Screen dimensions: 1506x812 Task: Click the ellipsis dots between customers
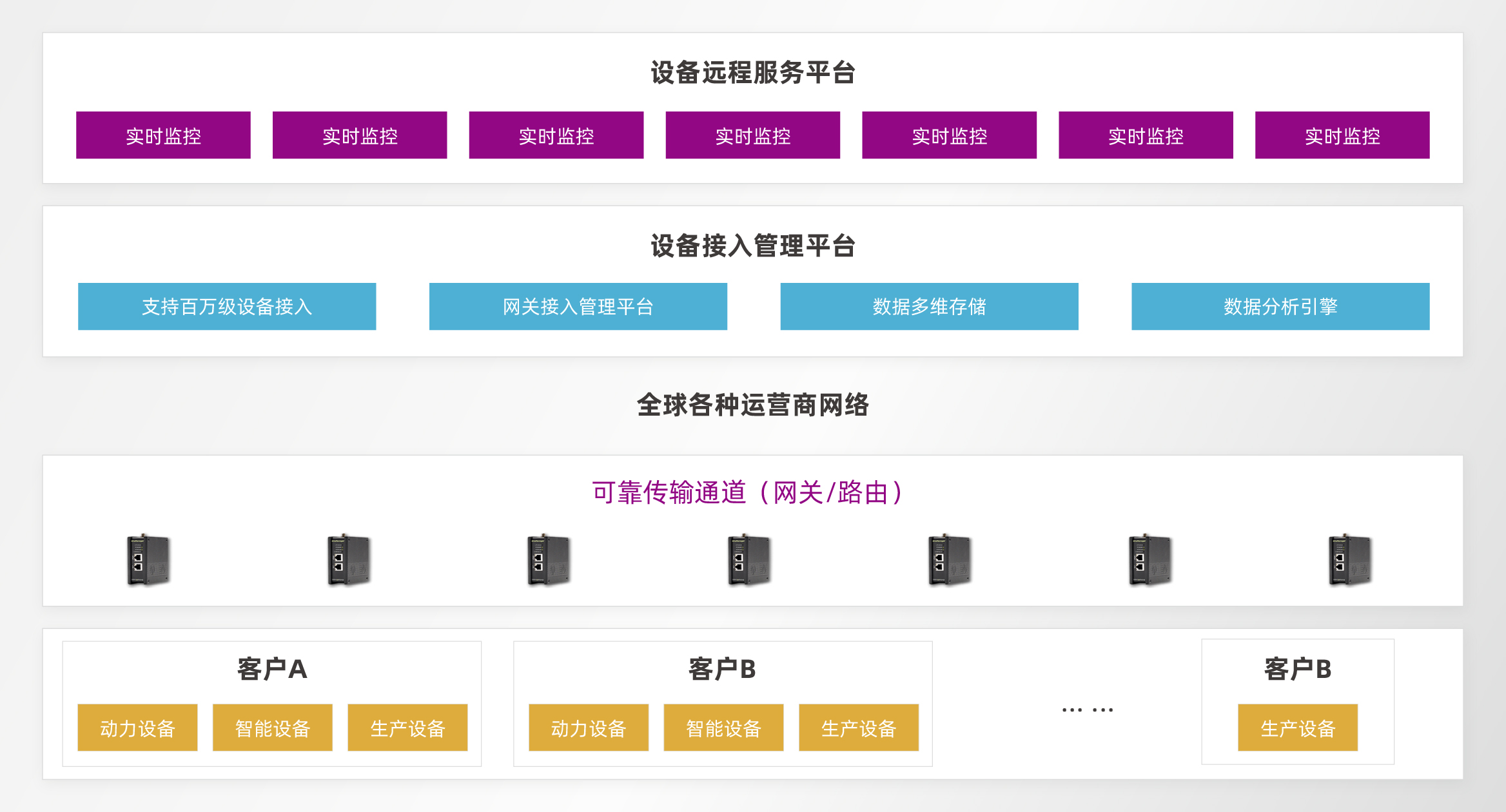click(x=1088, y=710)
